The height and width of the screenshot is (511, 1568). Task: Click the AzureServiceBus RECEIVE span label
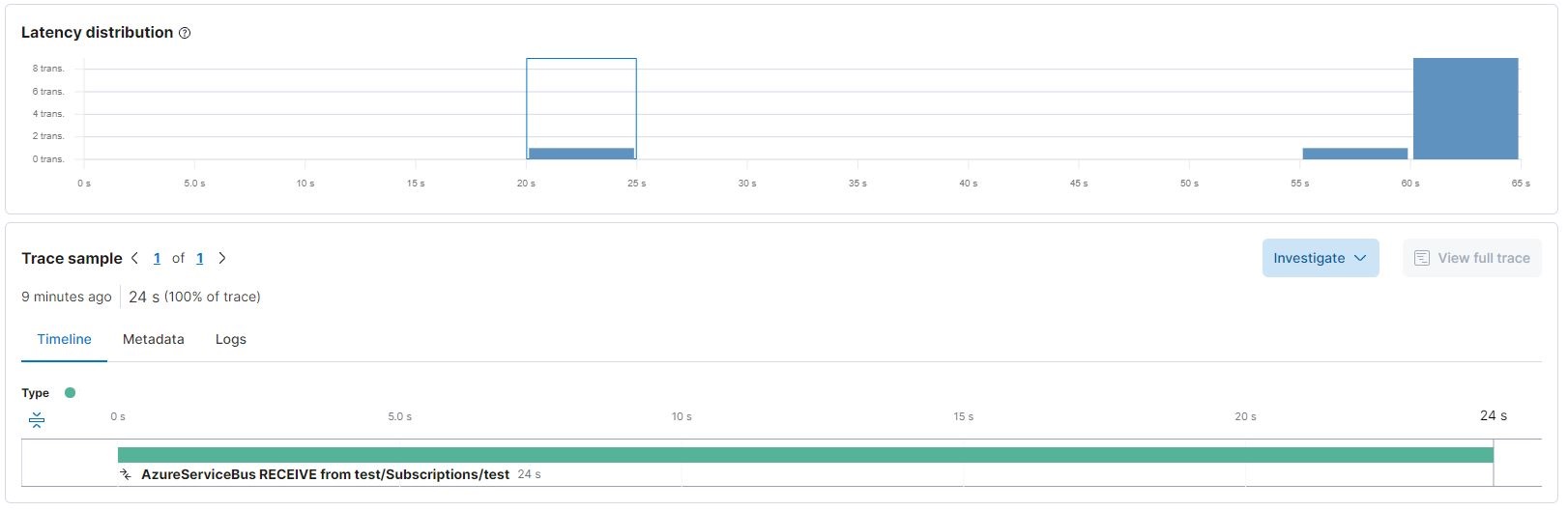click(x=325, y=474)
